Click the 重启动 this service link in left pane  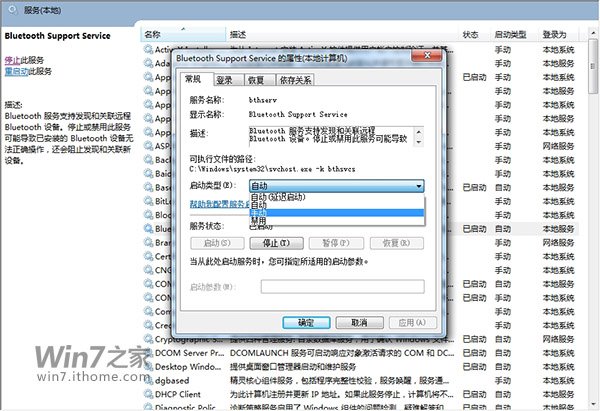[x=16, y=71]
